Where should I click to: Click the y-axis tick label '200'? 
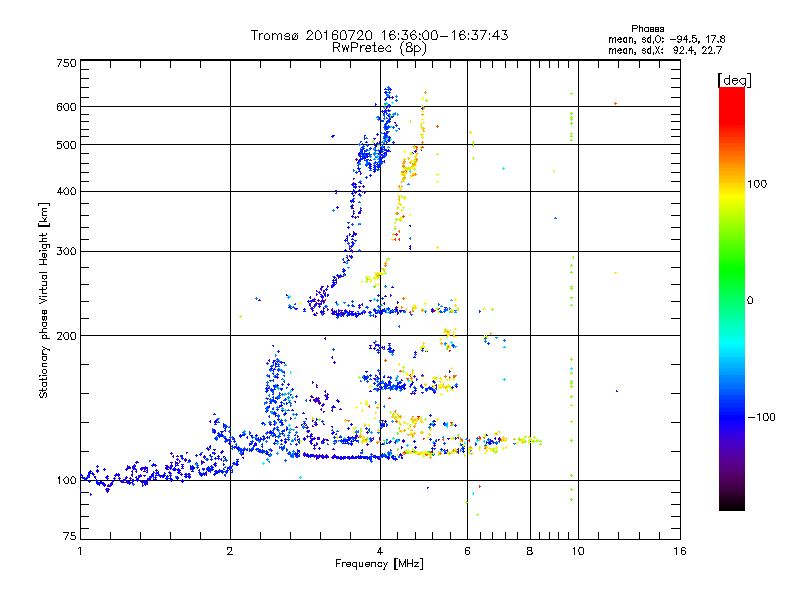[x=66, y=336]
